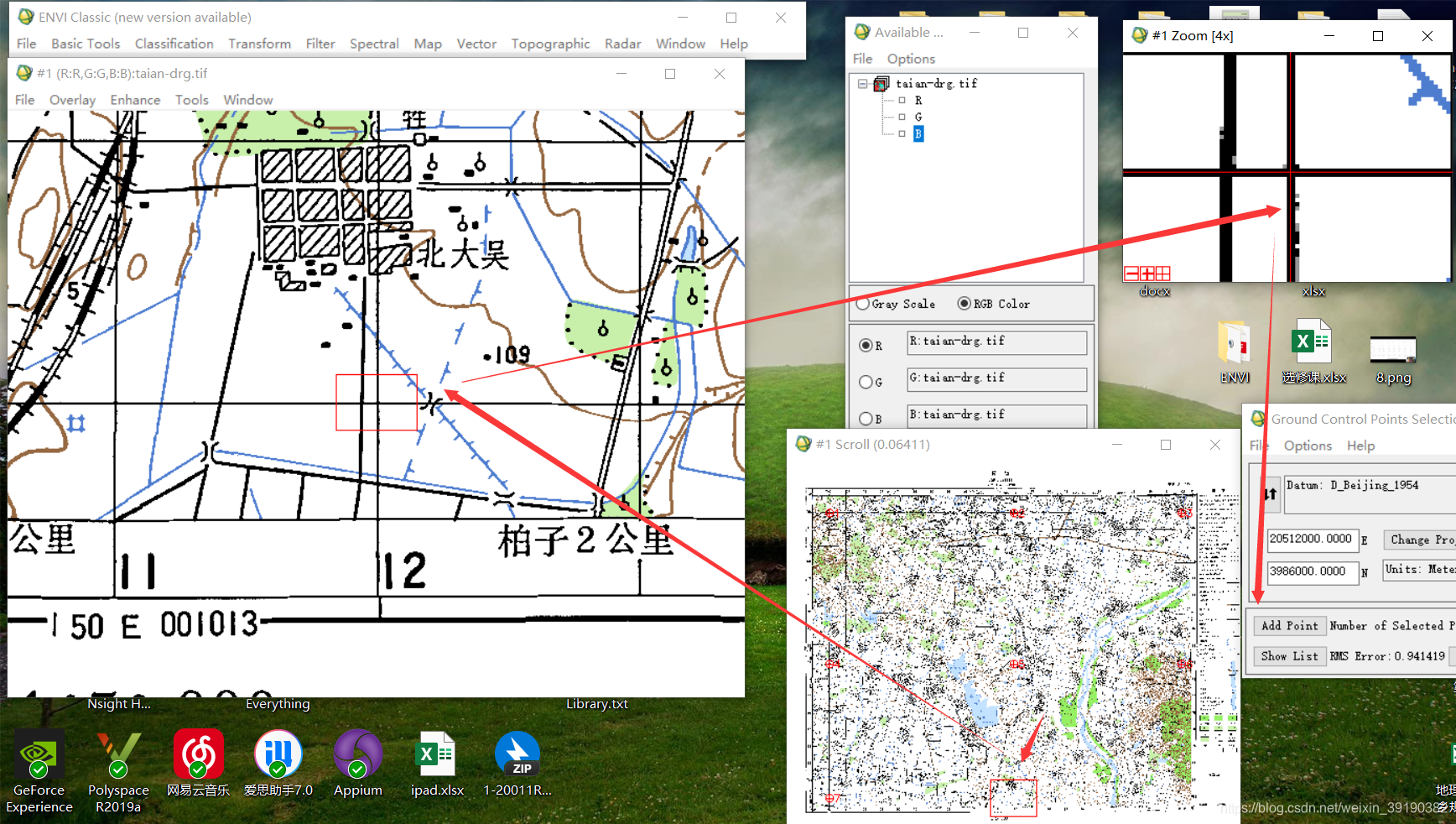Click Window menu in display #1 window

coord(247,100)
